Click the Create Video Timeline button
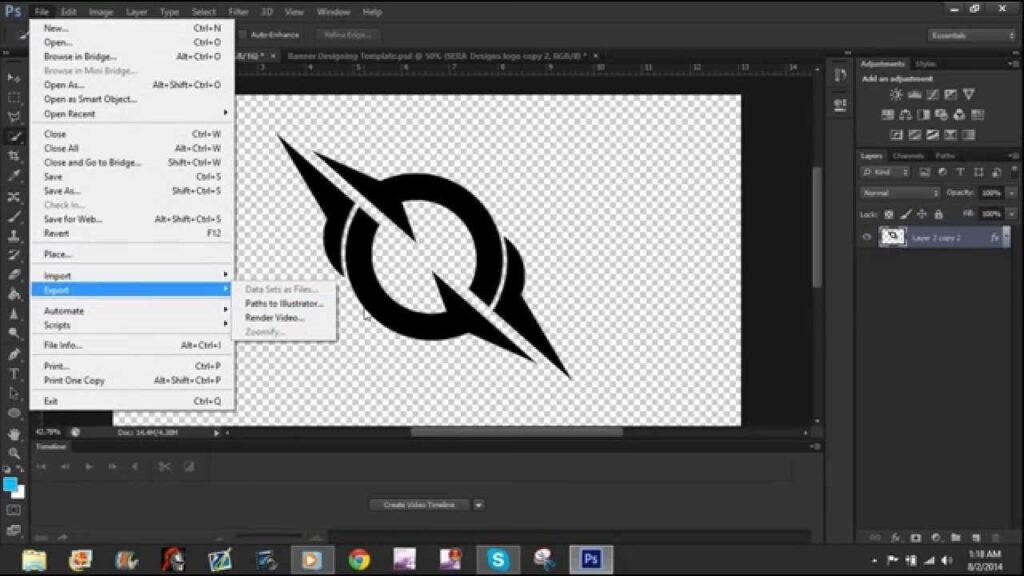1024x576 pixels. coord(419,505)
